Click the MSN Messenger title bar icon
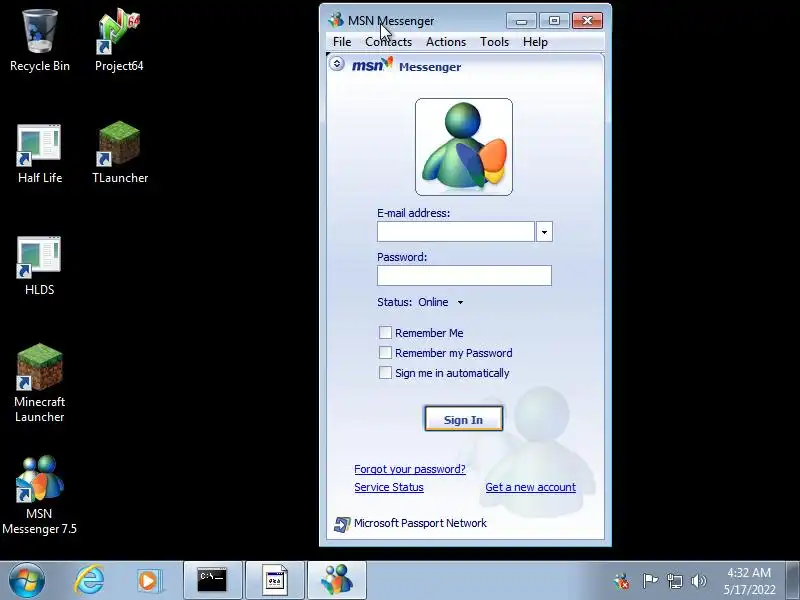The width and height of the screenshot is (800, 600). point(336,20)
